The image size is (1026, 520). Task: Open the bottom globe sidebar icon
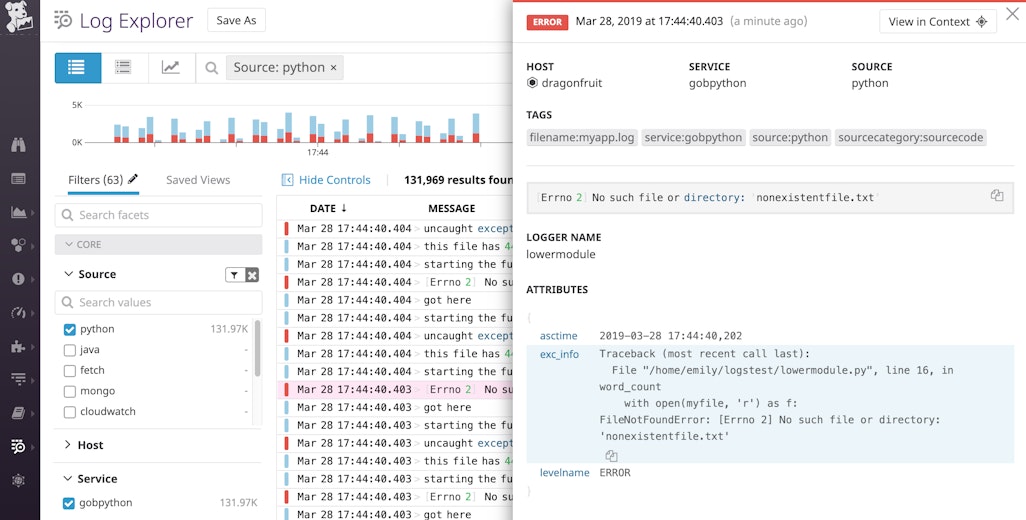coord(18,480)
